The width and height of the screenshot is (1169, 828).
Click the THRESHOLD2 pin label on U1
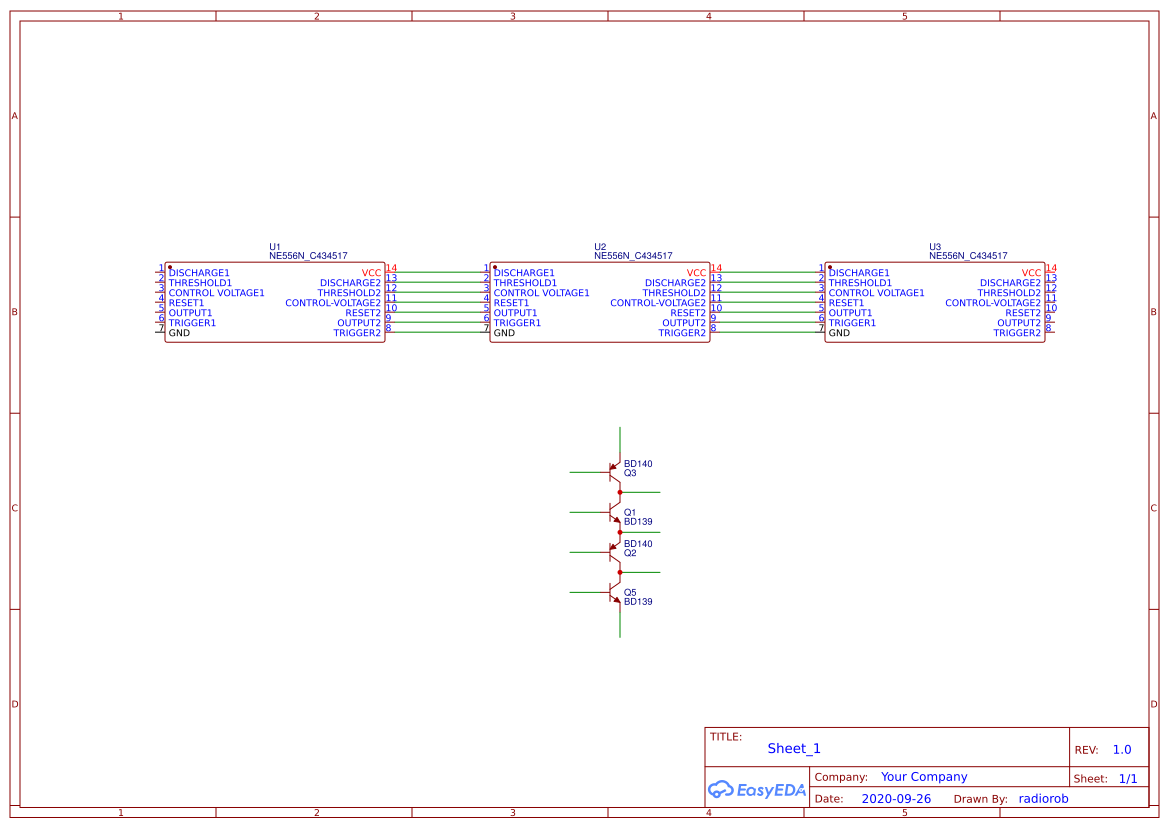click(349, 293)
